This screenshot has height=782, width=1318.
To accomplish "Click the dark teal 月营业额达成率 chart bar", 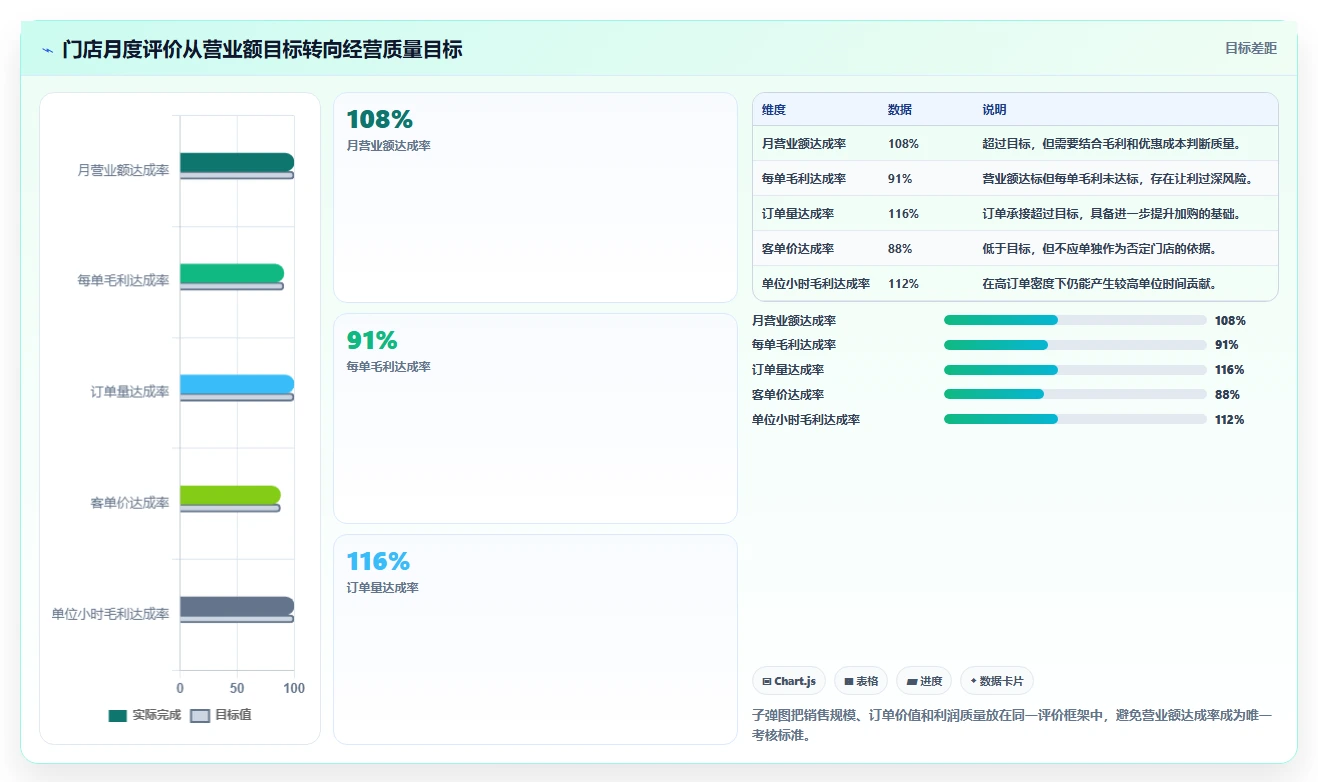I will pos(237,162).
